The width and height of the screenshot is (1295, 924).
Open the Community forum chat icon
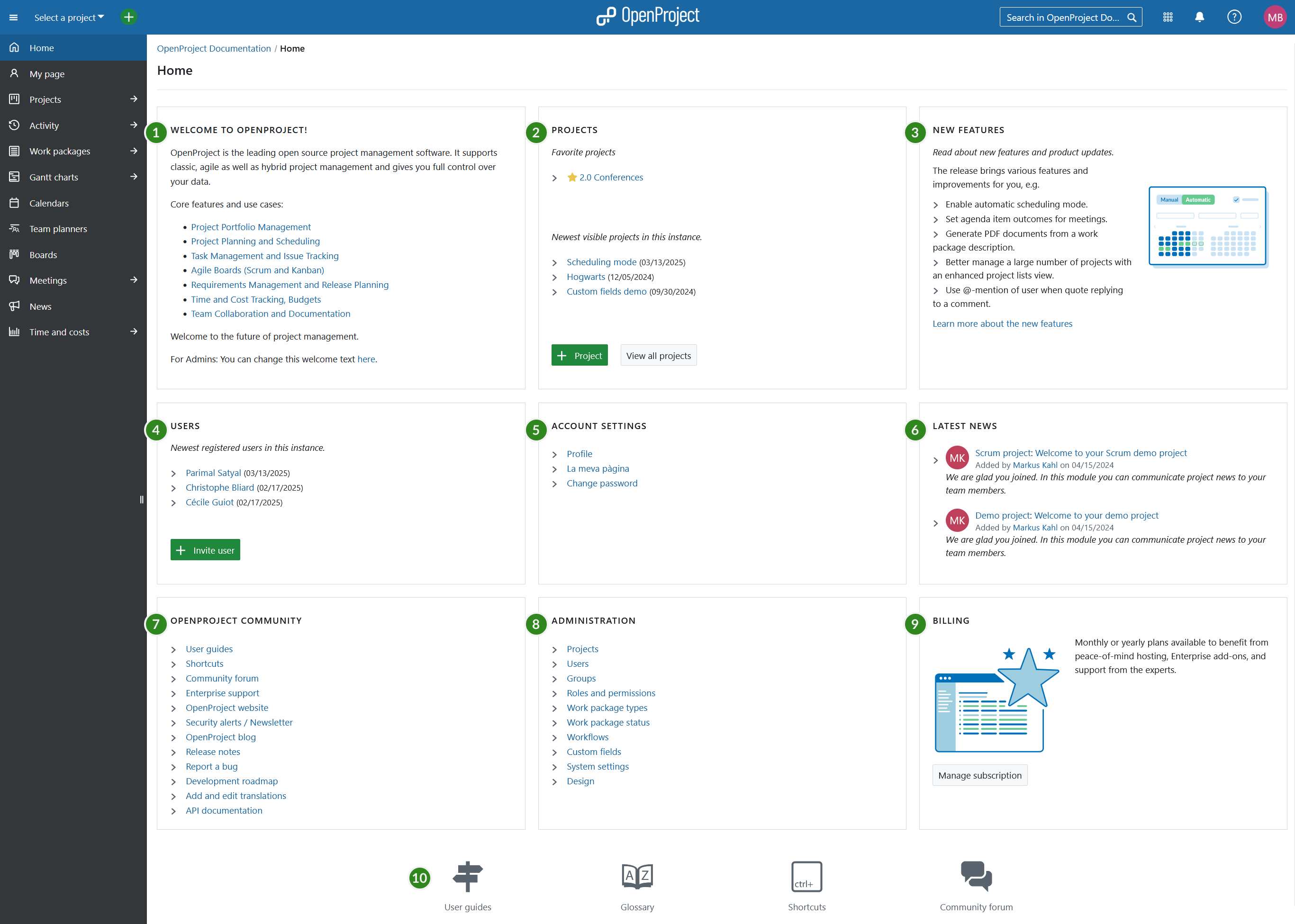point(976,876)
